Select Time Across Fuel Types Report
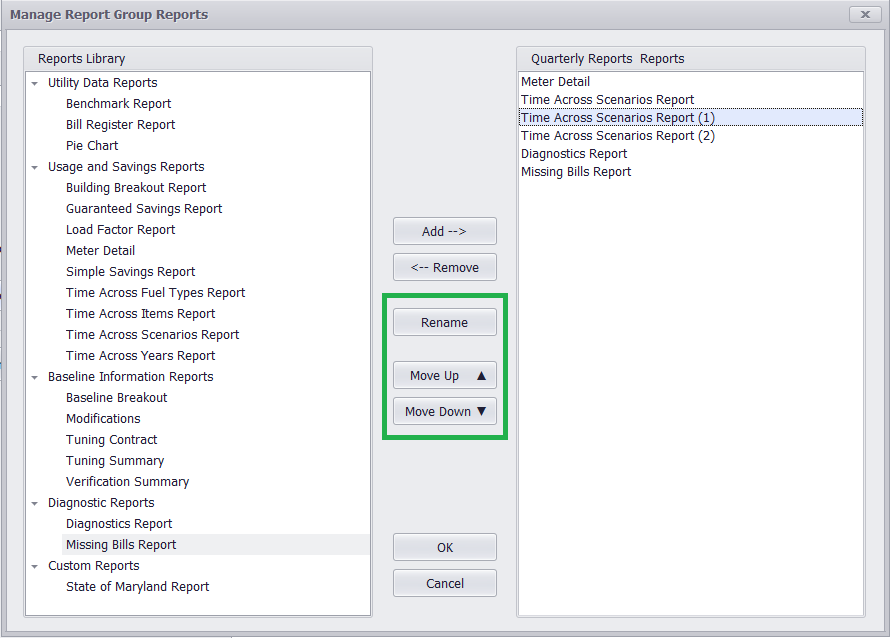Screen dimensions: 891x638 pos(155,293)
